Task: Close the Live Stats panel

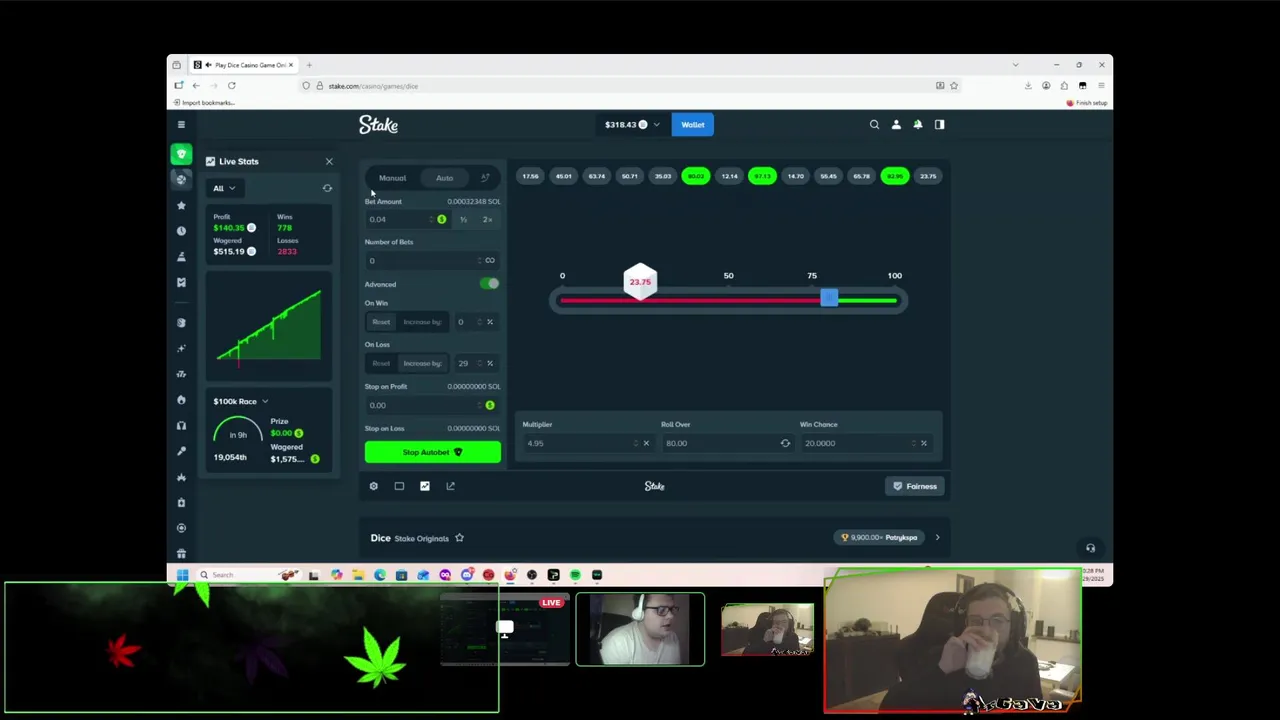Action: click(329, 161)
